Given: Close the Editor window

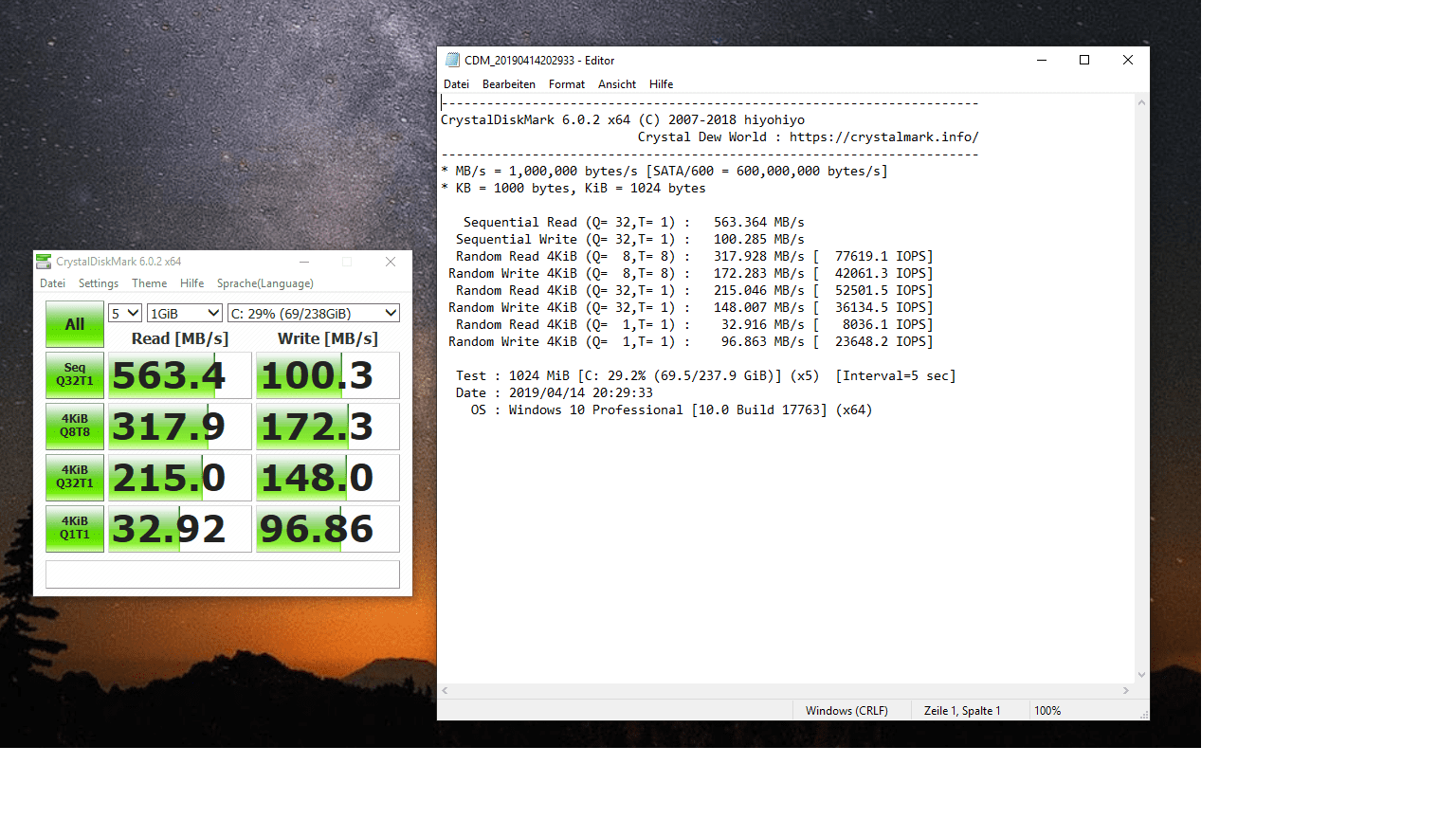Looking at the screenshot, I should [1128, 60].
